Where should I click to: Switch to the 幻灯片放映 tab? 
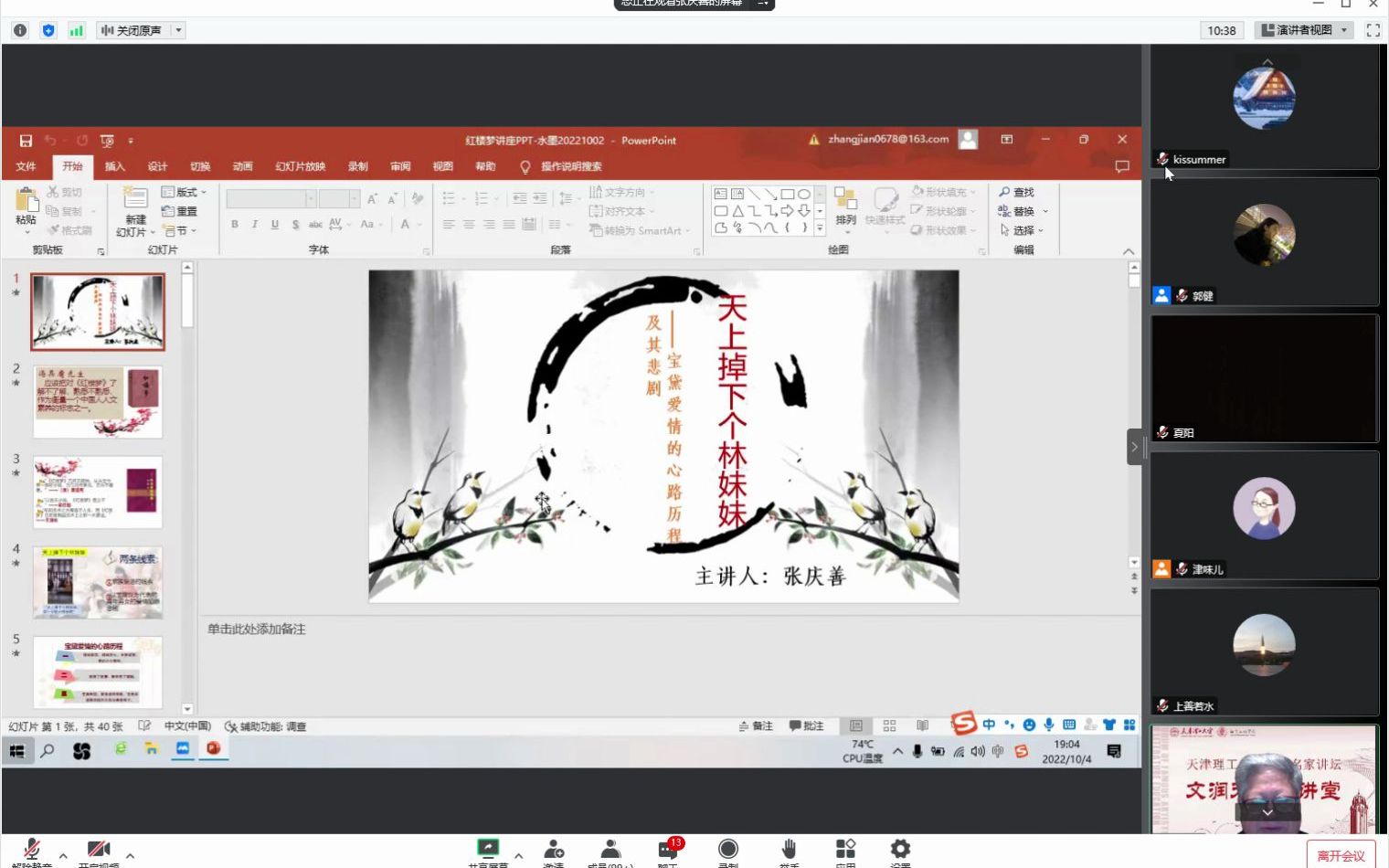click(301, 166)
